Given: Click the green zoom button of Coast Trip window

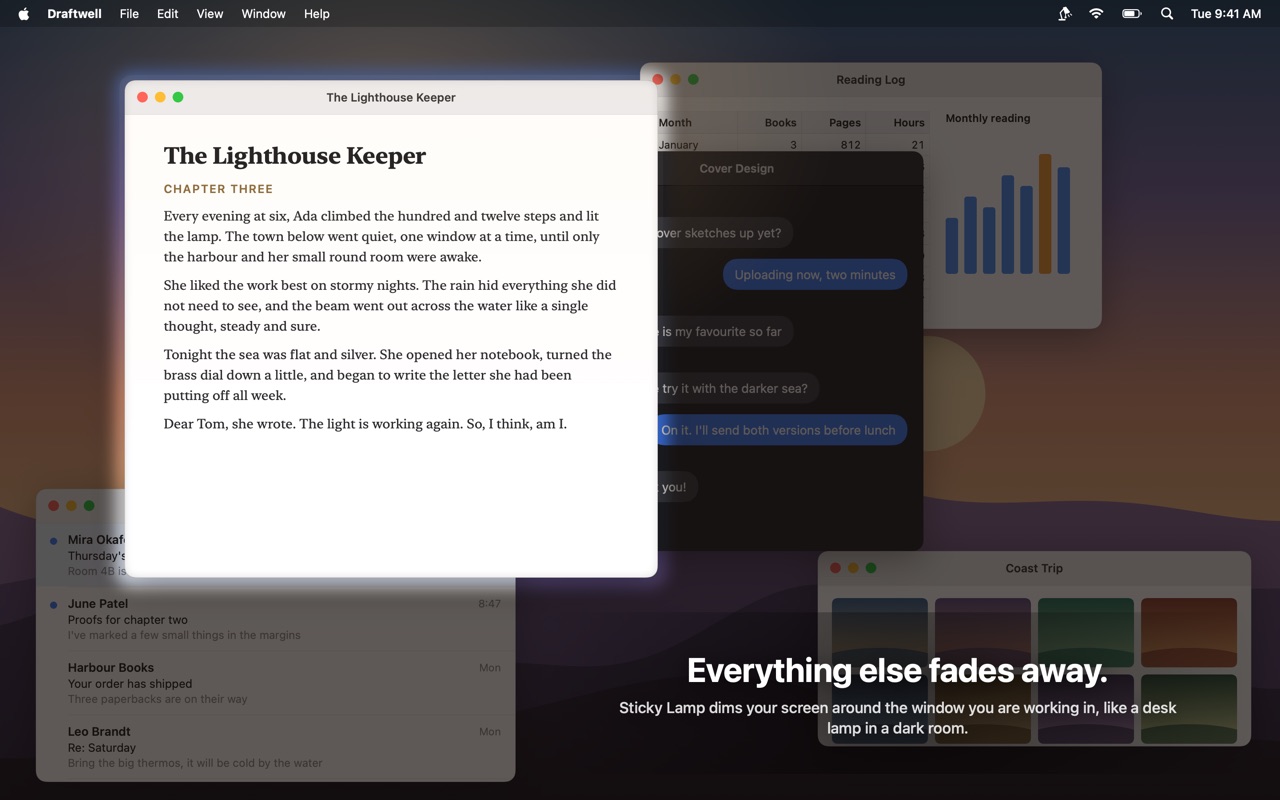Looking at the screenshot, I should 871,568.
